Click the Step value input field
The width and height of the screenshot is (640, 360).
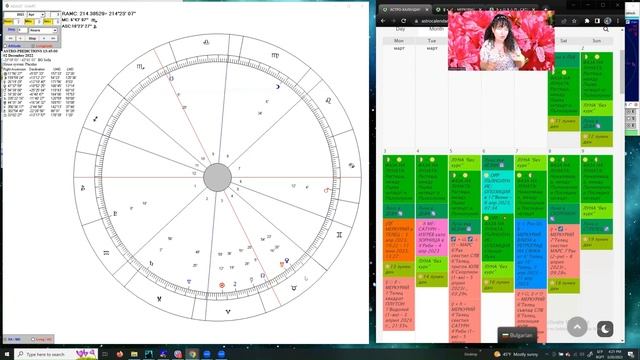(x=22, y=30)
